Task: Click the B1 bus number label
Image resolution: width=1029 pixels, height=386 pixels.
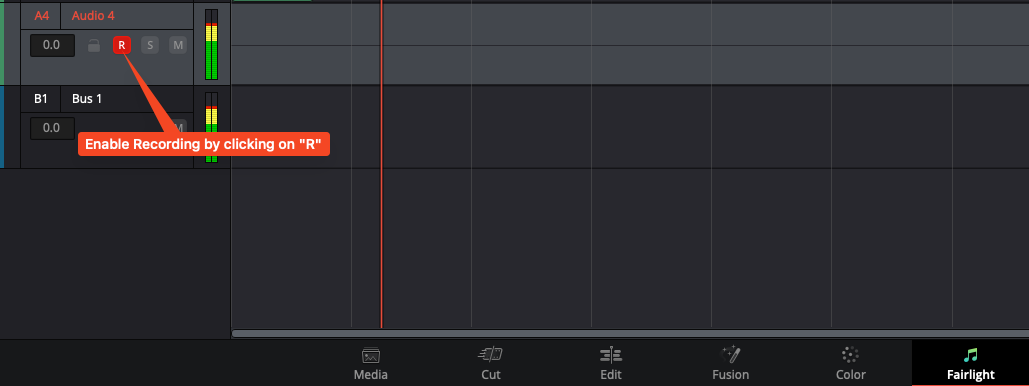Action: (x=41, y=99)
